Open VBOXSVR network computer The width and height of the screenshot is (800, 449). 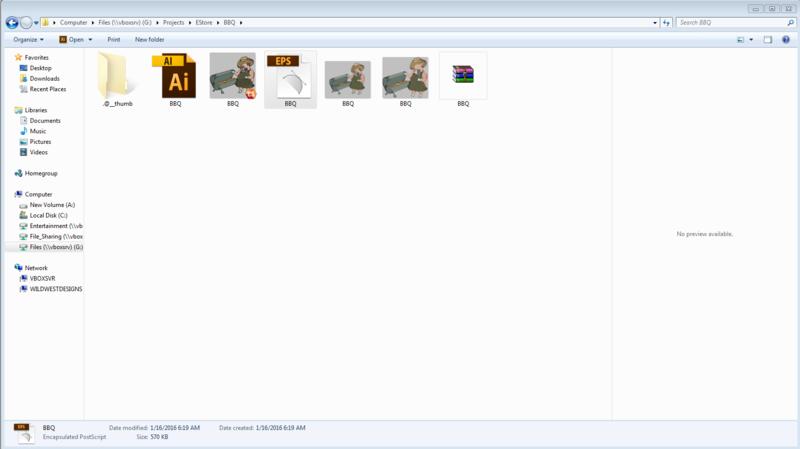point(42,278)
